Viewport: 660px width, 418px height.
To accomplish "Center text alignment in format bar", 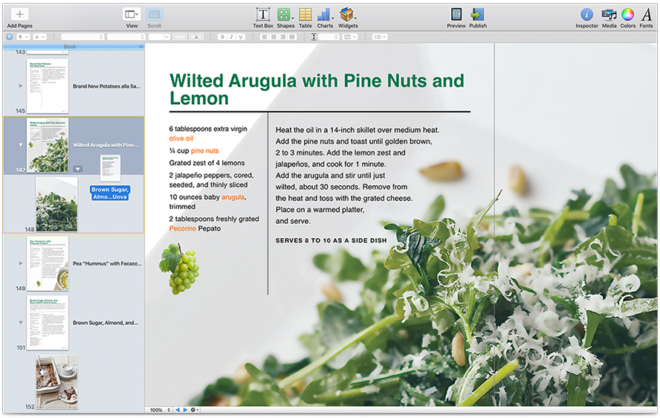I will pyautogui.click(x=274, y=37).
